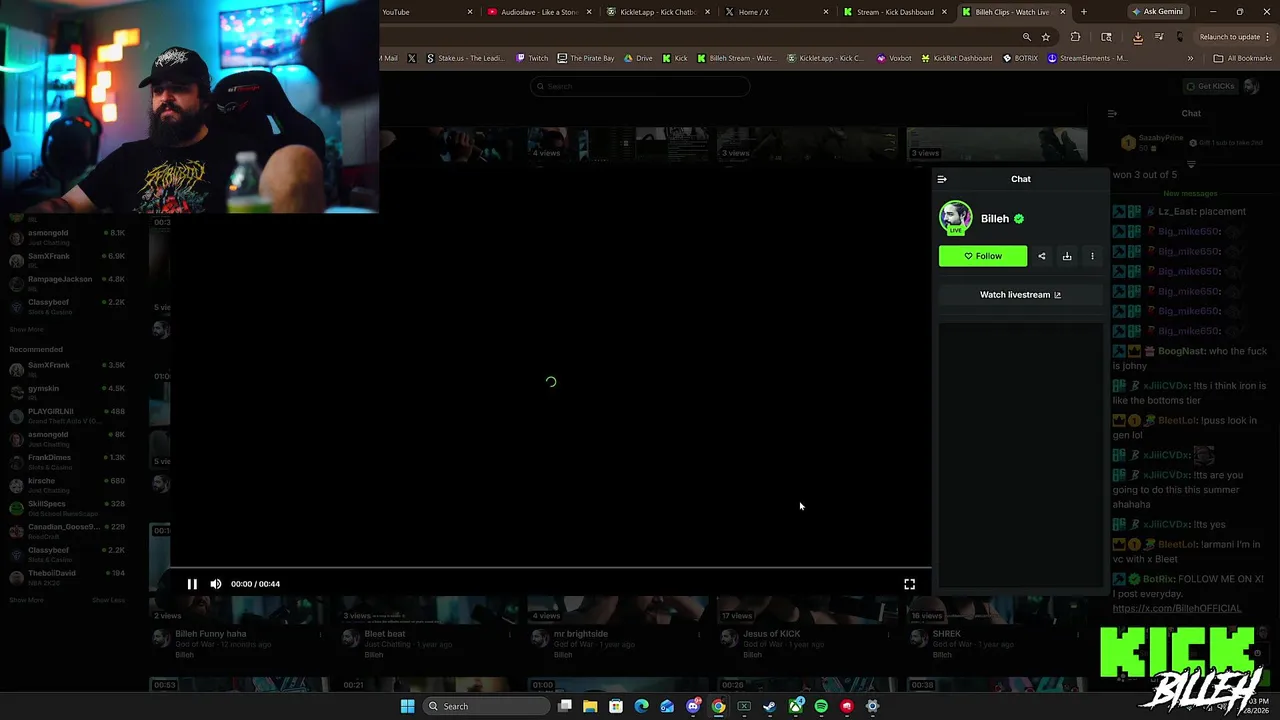The height and width of the screenshot is (720, 1280).
Task: Follow the Billeh channel
Action: [x=983, y=256]
